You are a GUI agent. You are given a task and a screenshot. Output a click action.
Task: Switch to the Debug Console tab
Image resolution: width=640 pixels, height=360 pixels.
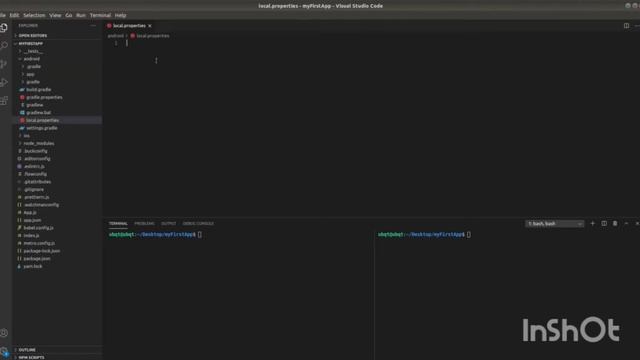coord(198,224)
